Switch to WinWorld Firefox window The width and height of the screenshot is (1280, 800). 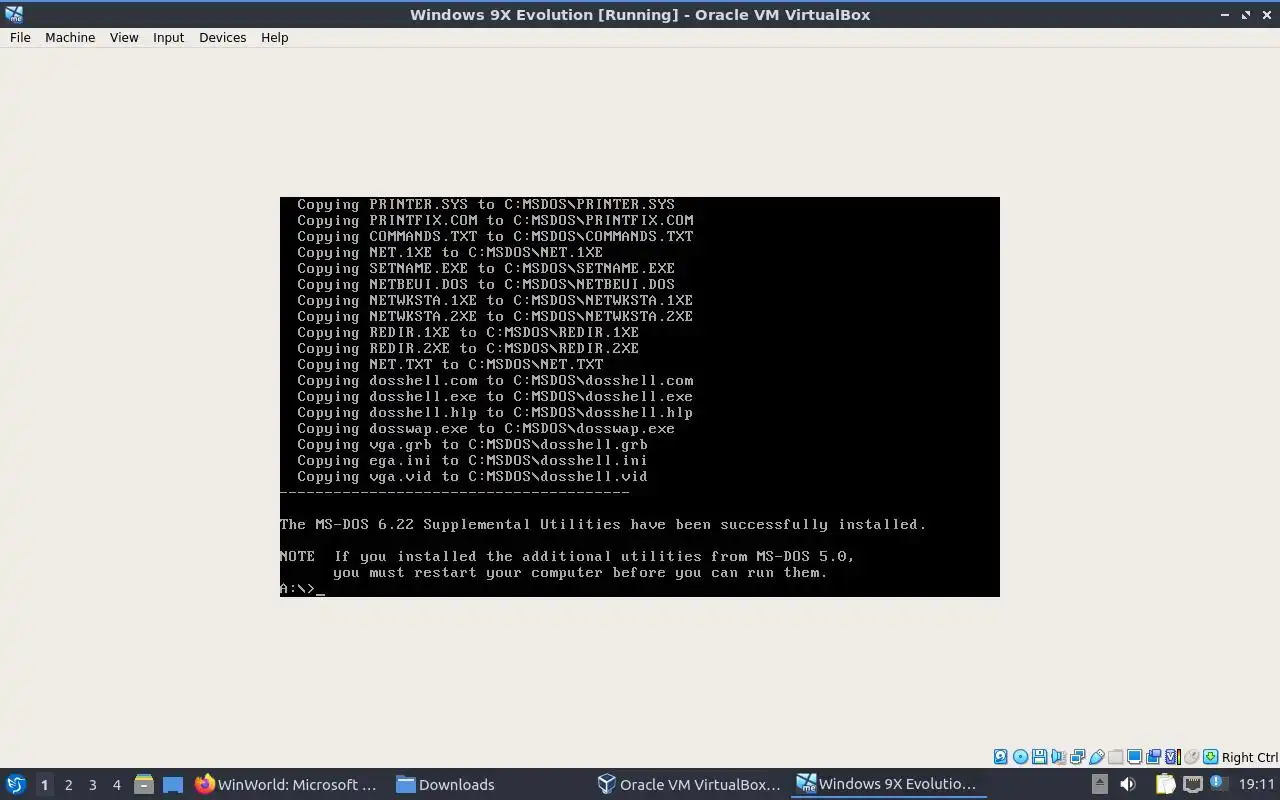(x=288, y=784)
